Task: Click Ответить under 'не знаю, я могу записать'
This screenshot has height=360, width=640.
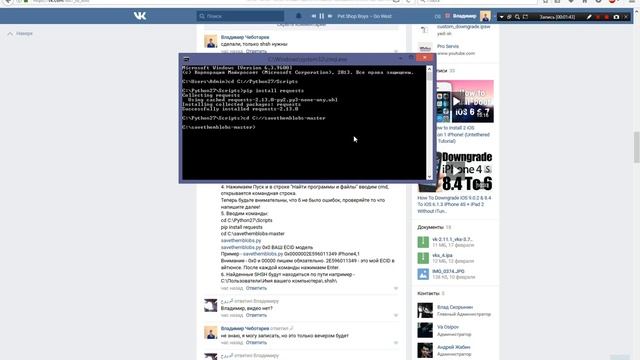Action: (256, 342)
